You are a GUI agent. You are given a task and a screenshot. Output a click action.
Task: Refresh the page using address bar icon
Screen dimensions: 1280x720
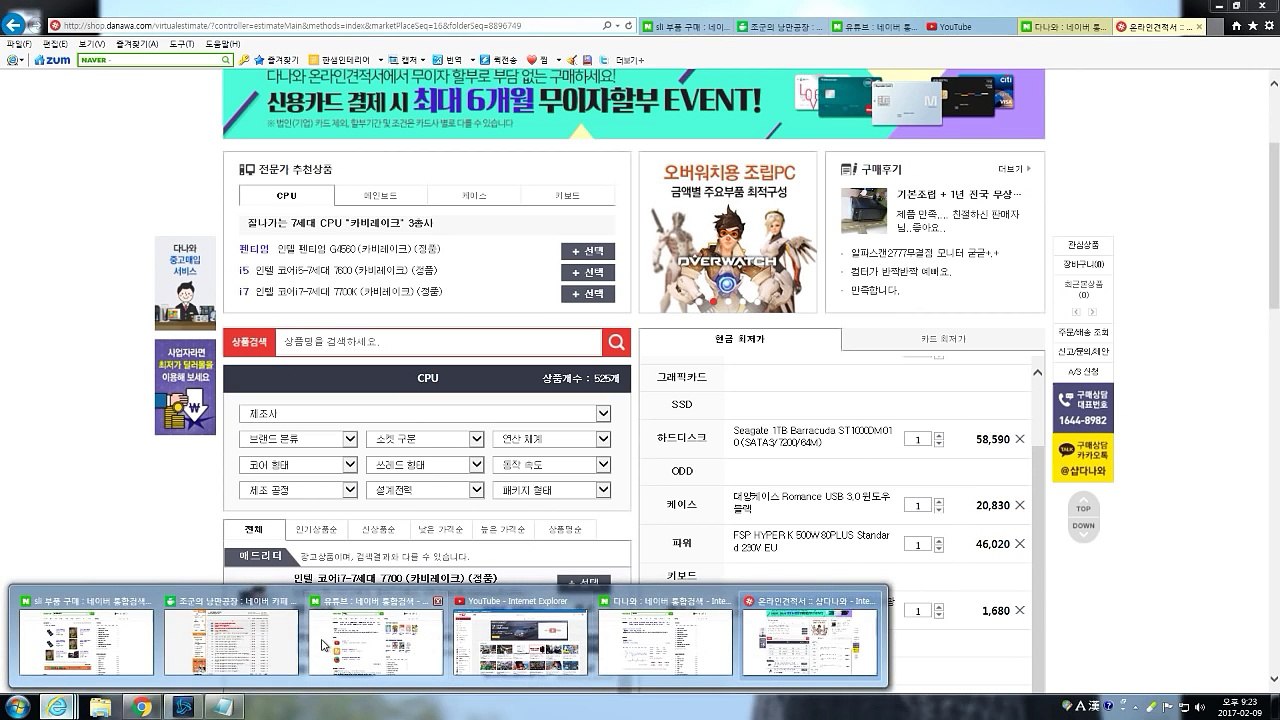(x=627, y=25)
